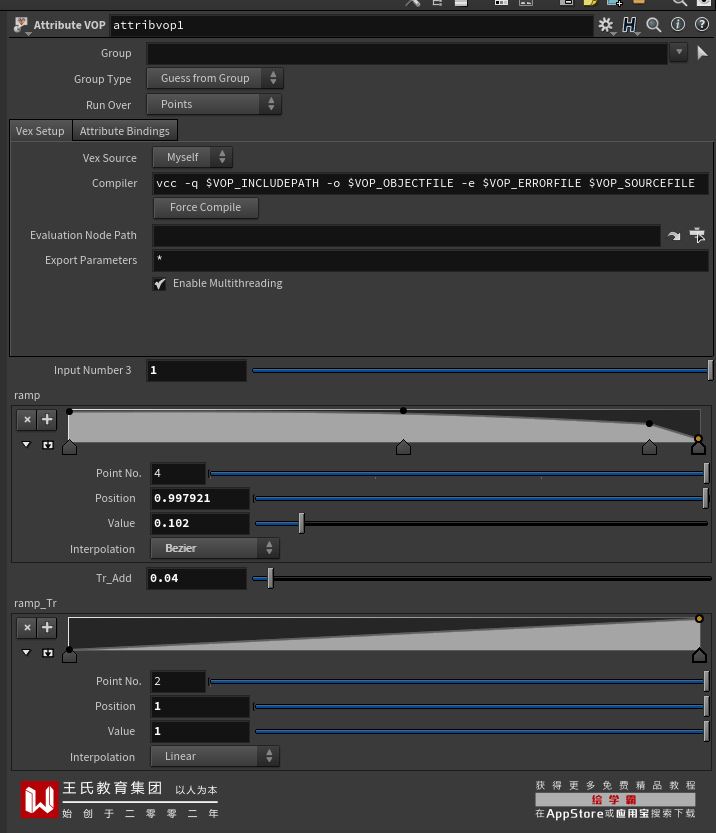Click the ramp Value slider
This screenshot has width=716, height=833.
pos(481,523)
